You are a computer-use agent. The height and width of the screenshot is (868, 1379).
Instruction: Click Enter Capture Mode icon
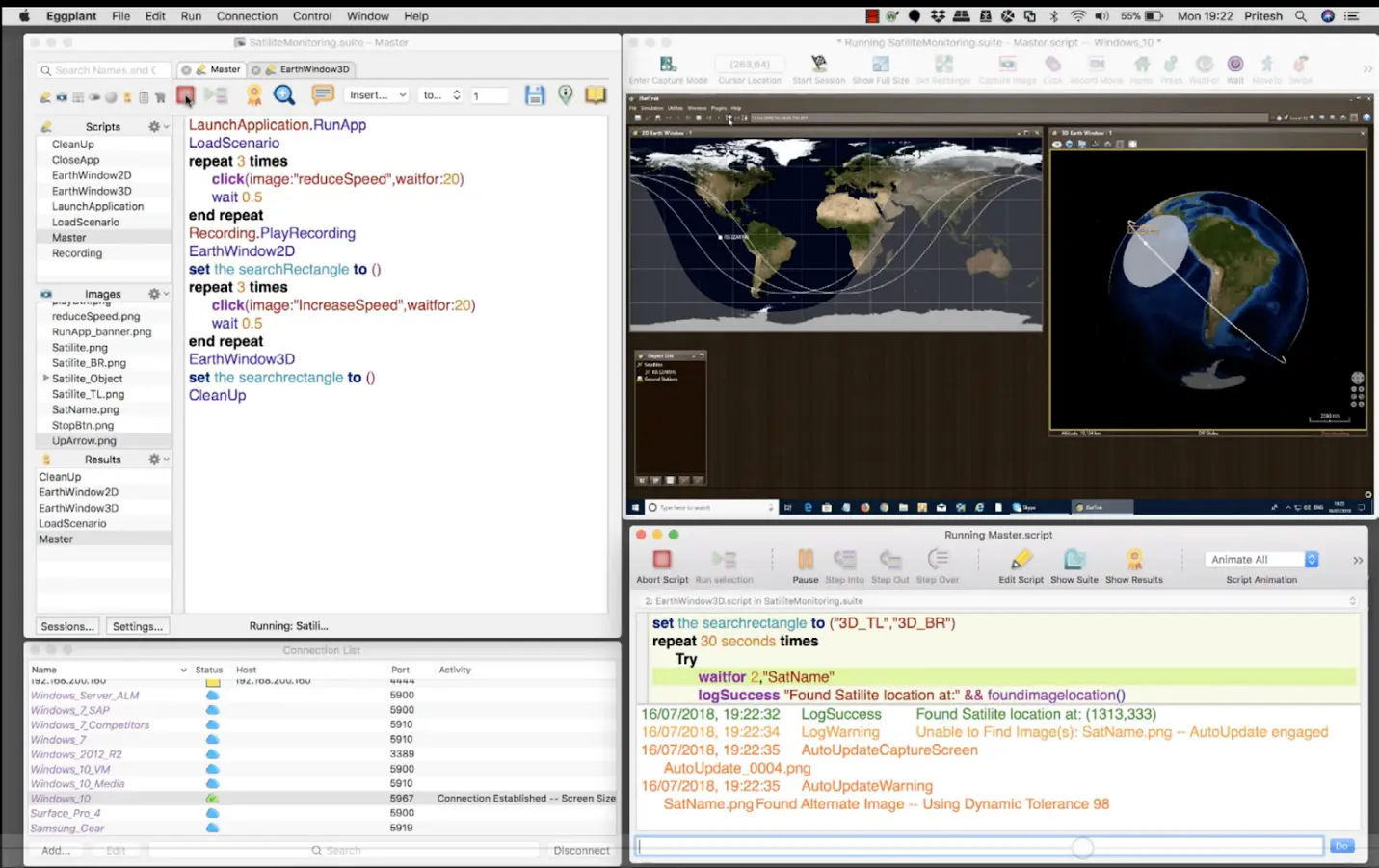pos(668,65)
